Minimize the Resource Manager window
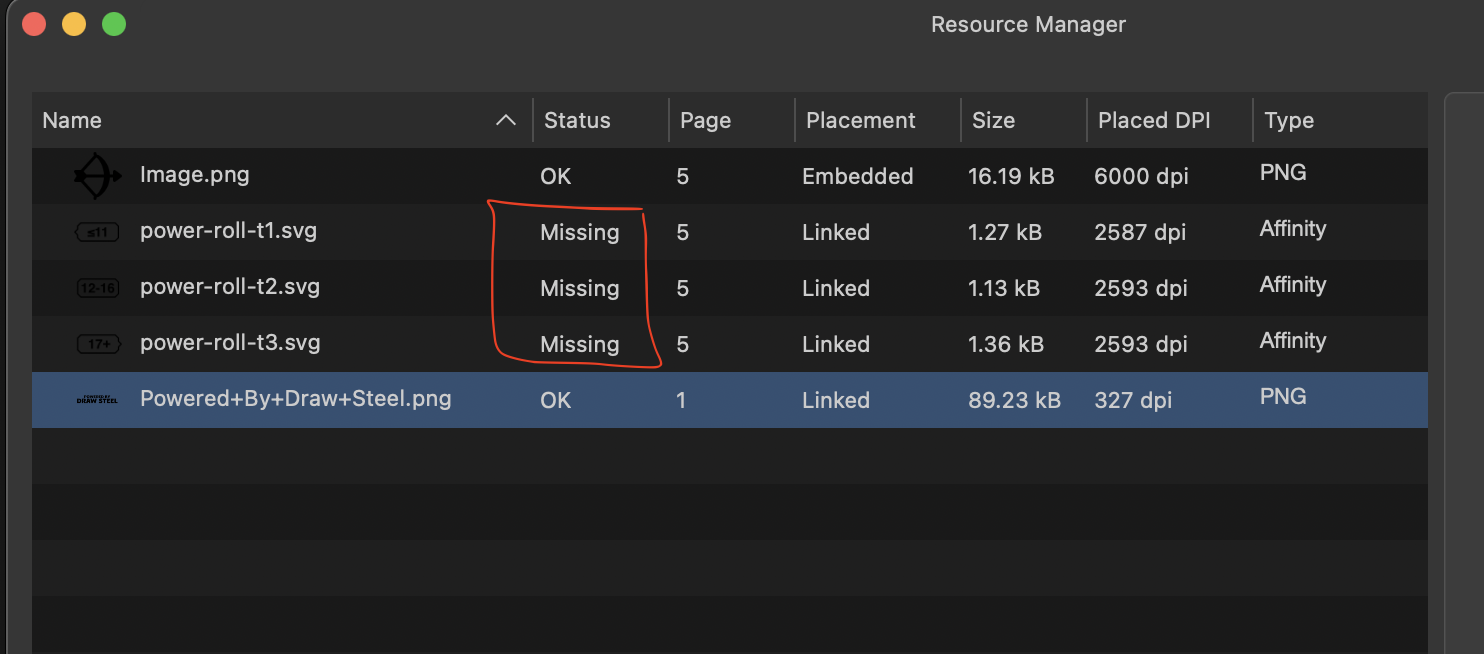Viewport: 1484px width, 654px height. 74,24
